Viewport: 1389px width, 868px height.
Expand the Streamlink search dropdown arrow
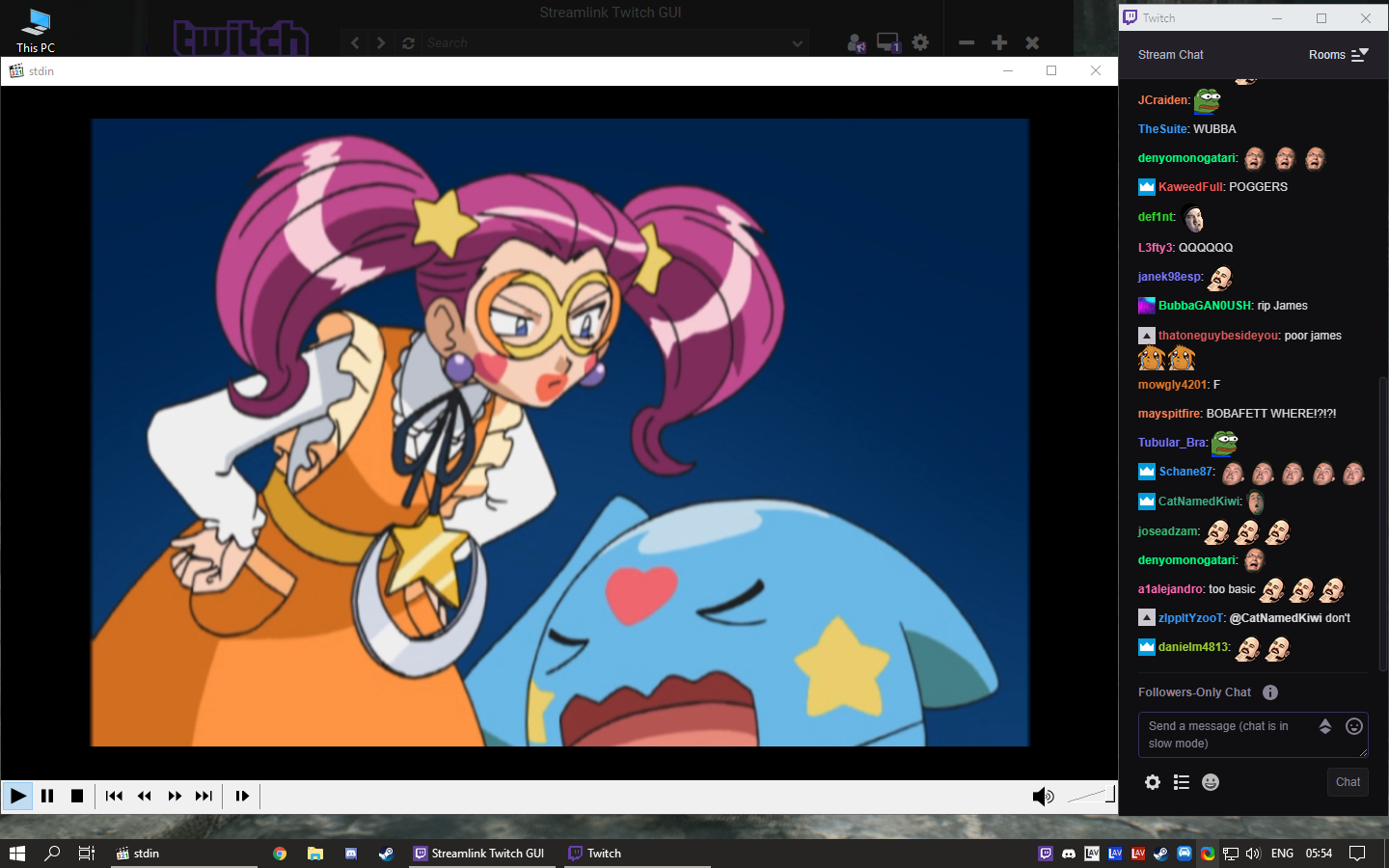click(x=797, y=43)
